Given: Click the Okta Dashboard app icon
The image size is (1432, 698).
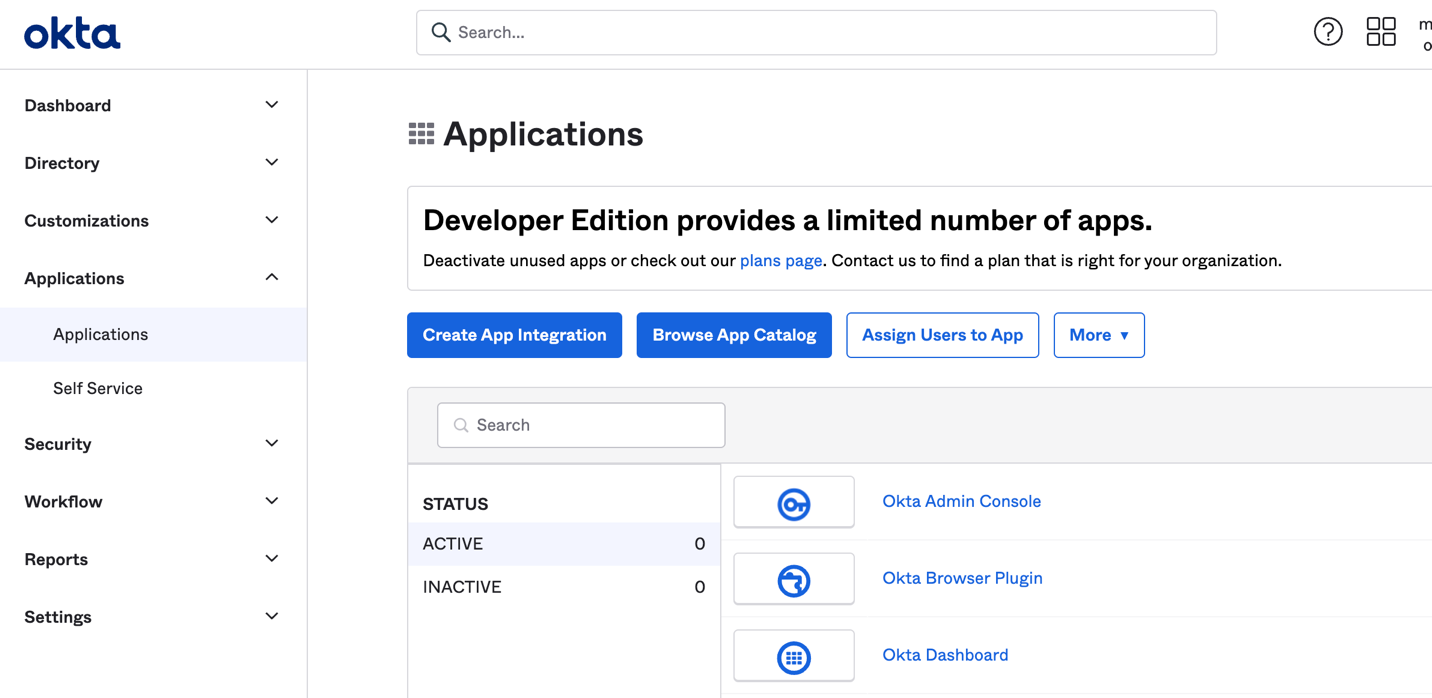Looking at the screenshot, I should click(793, 655).
